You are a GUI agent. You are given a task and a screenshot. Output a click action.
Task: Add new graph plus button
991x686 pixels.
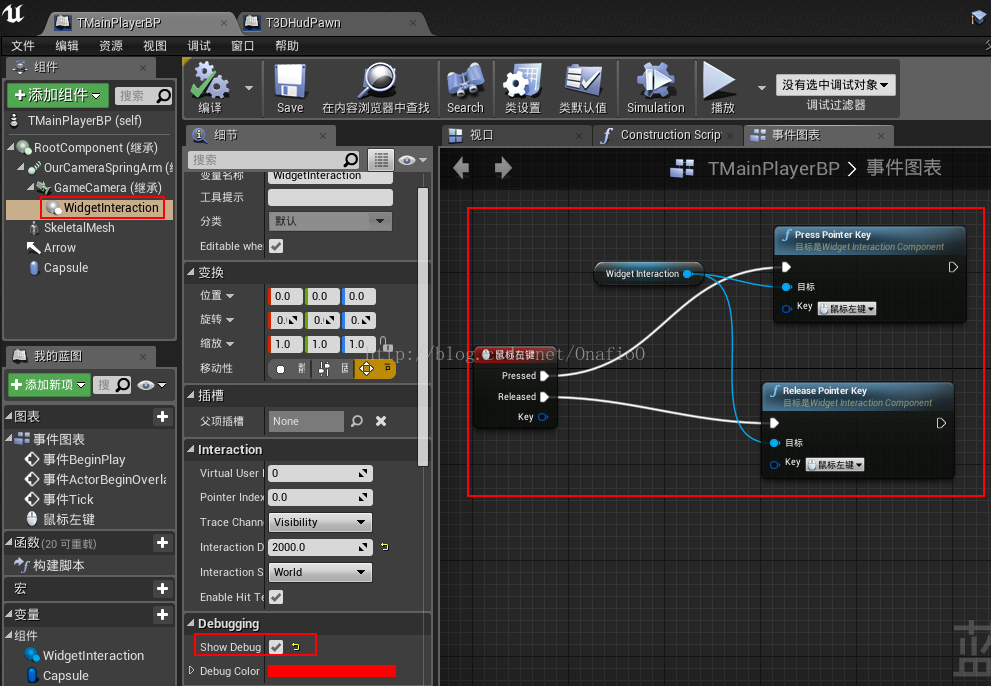click(162, 416)
